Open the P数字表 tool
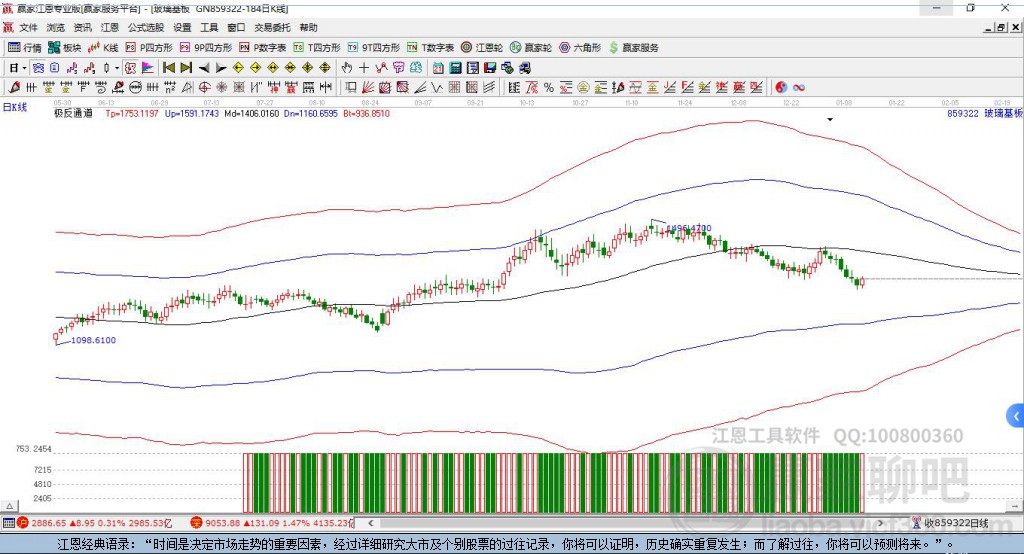The image size is (1024, 554). pos(263,48)
